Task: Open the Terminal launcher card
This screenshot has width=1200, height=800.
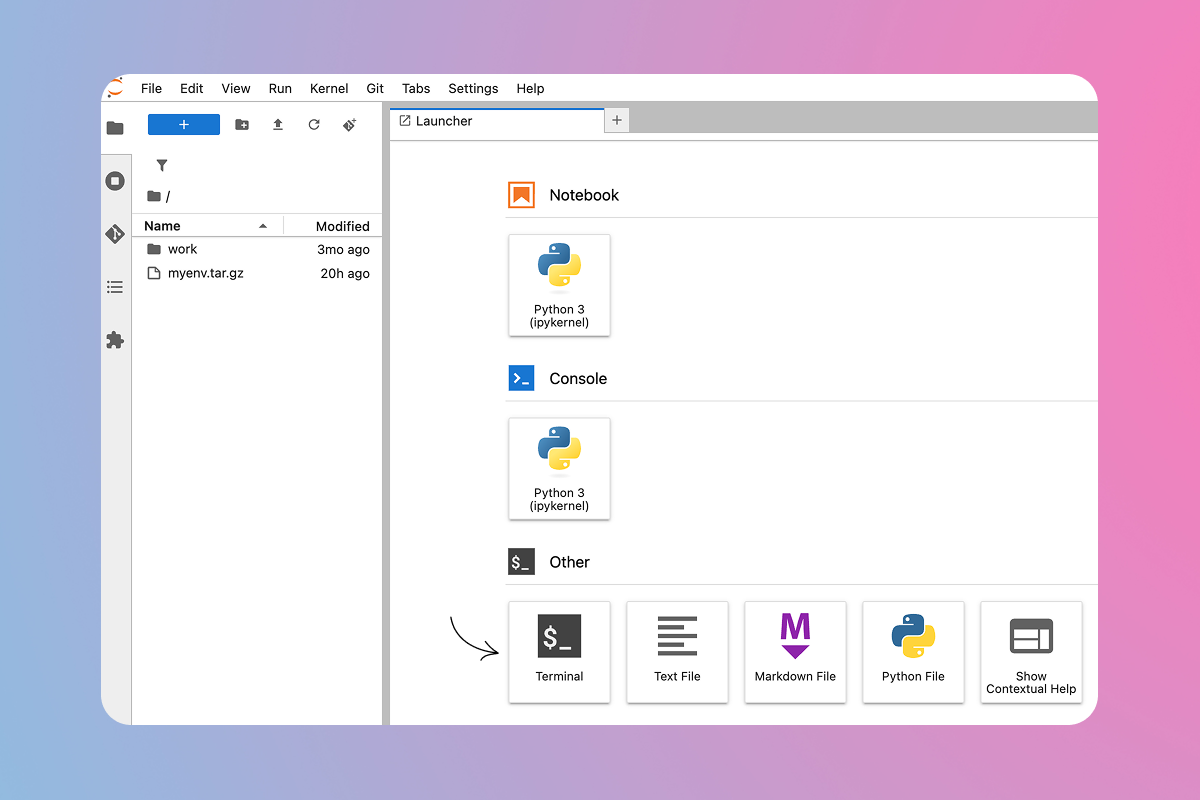Action: point(559,651)
